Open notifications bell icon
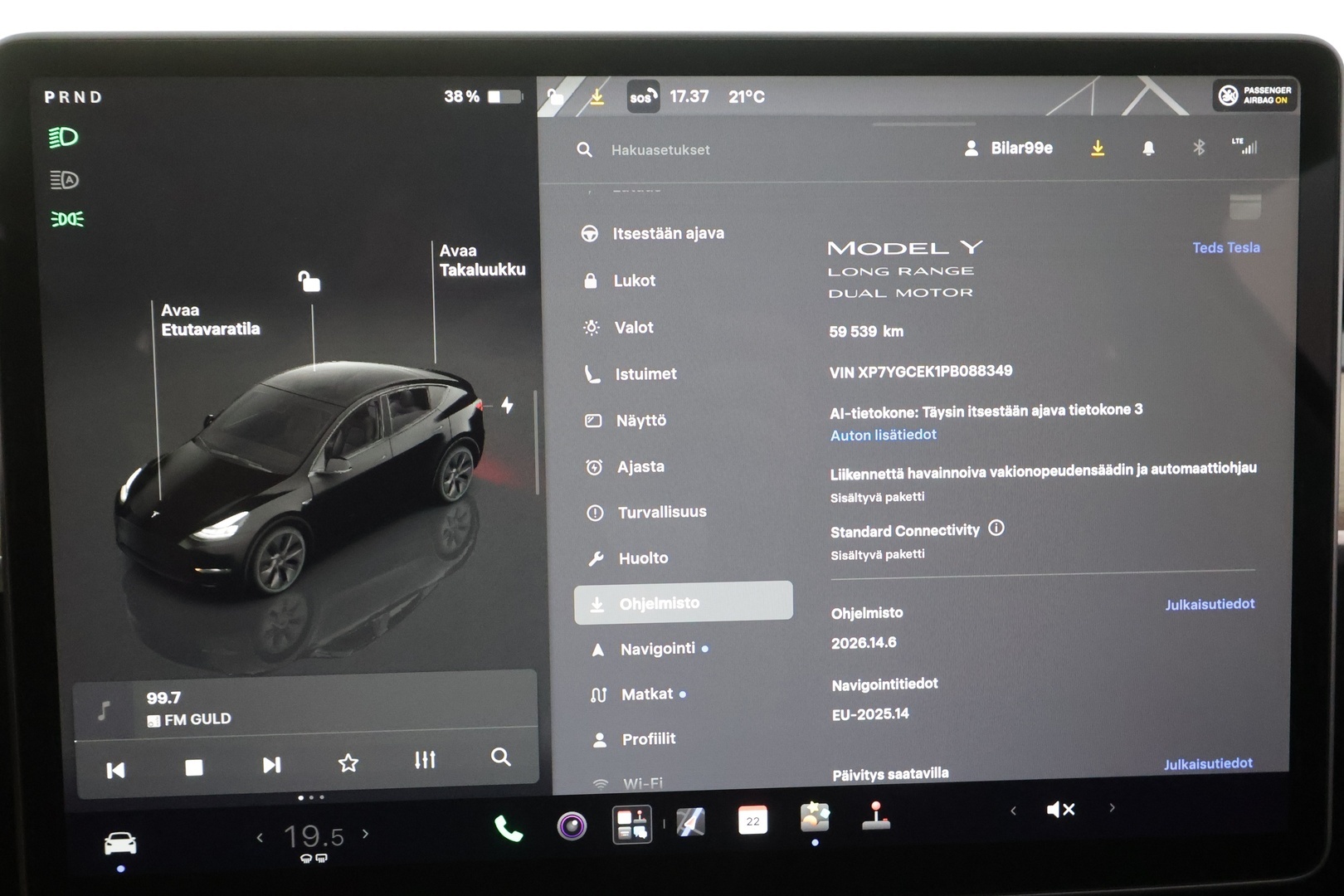Image resolution: width=1344 pixels, height=896 pixels. point(1148,149)
